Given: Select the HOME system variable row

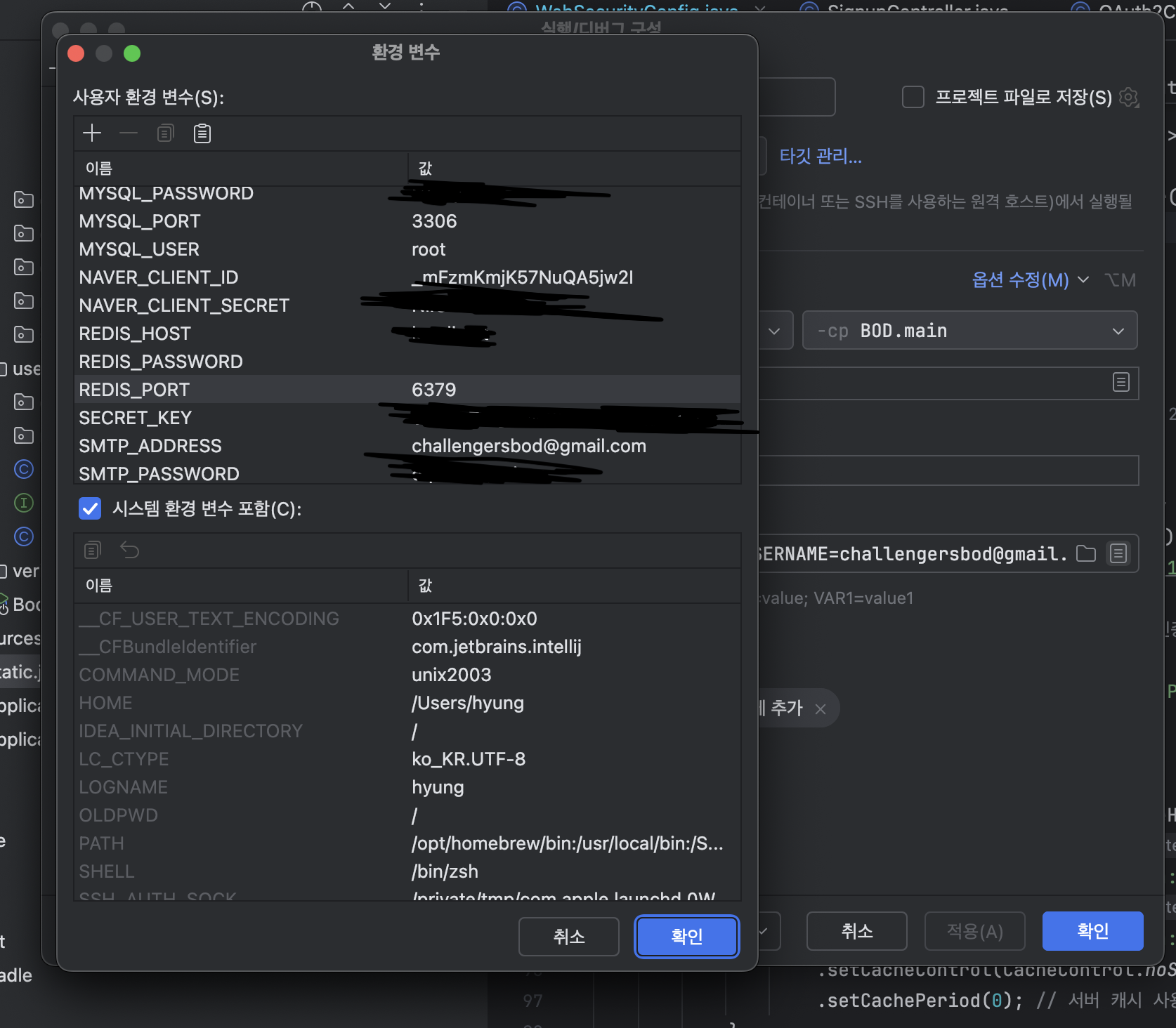Looking at the screenshot, I should (x=407, y=703).
